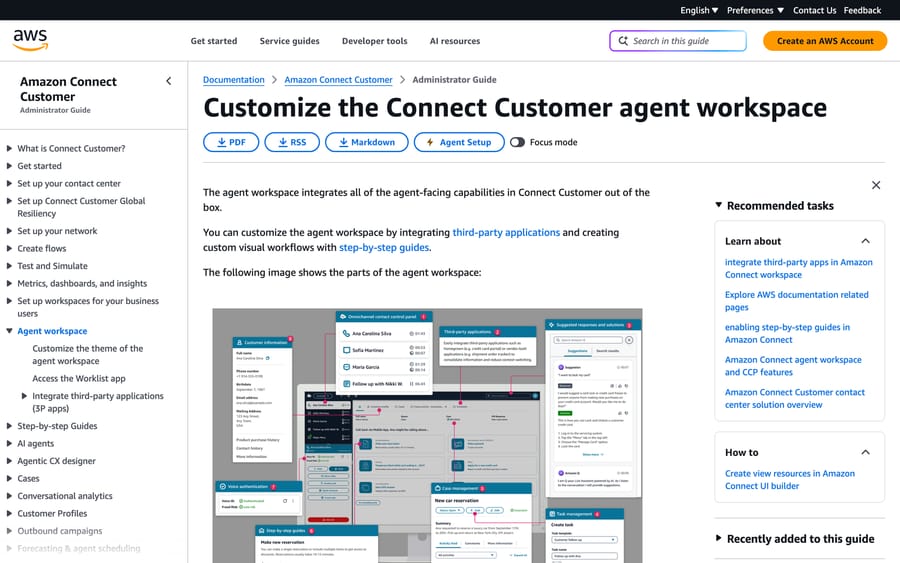Open Amazon Connect Customer contact center solution overview

(x=795, y=398)
